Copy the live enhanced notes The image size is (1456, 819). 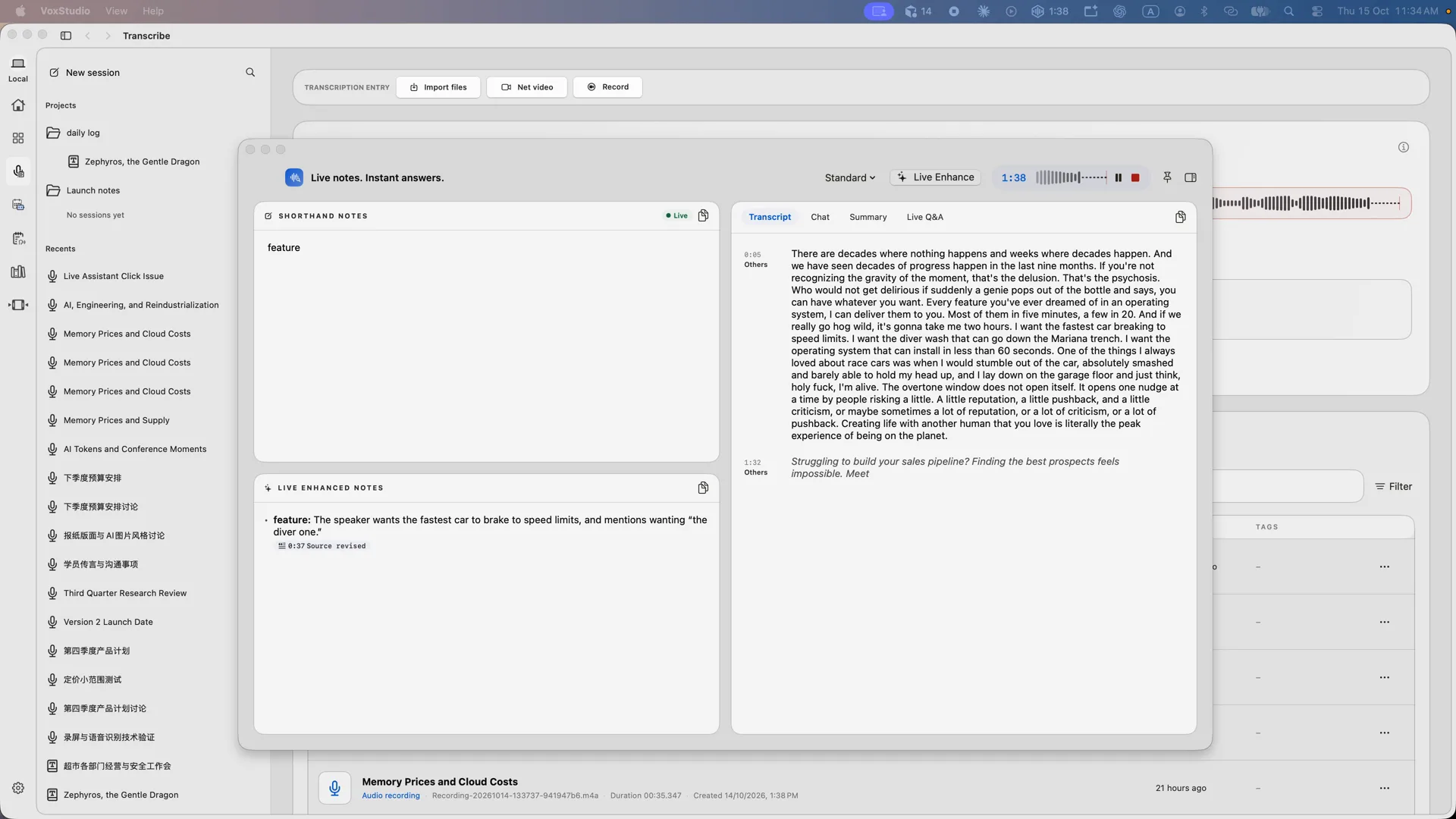pos(703,488)
